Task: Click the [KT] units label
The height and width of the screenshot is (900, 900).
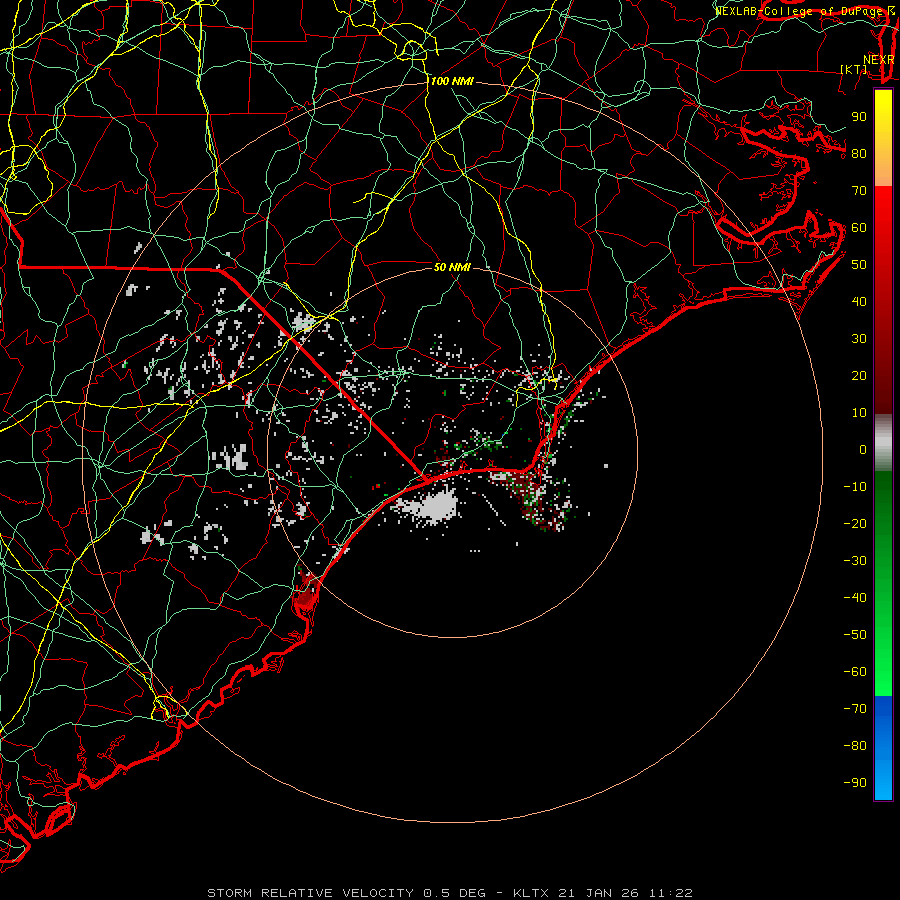Action: [x=854, y=69]
